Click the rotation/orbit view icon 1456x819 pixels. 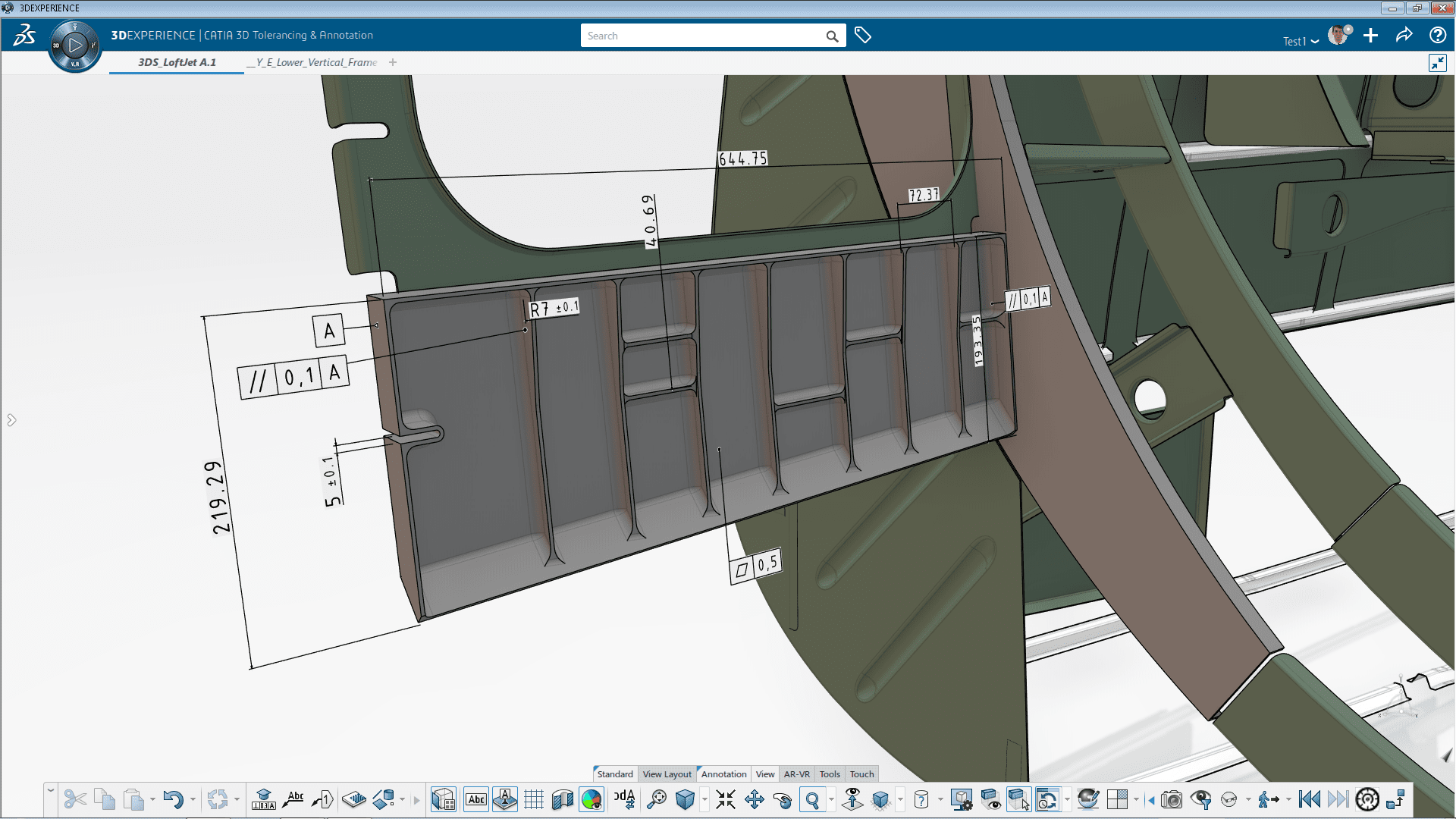pos(783,800)
